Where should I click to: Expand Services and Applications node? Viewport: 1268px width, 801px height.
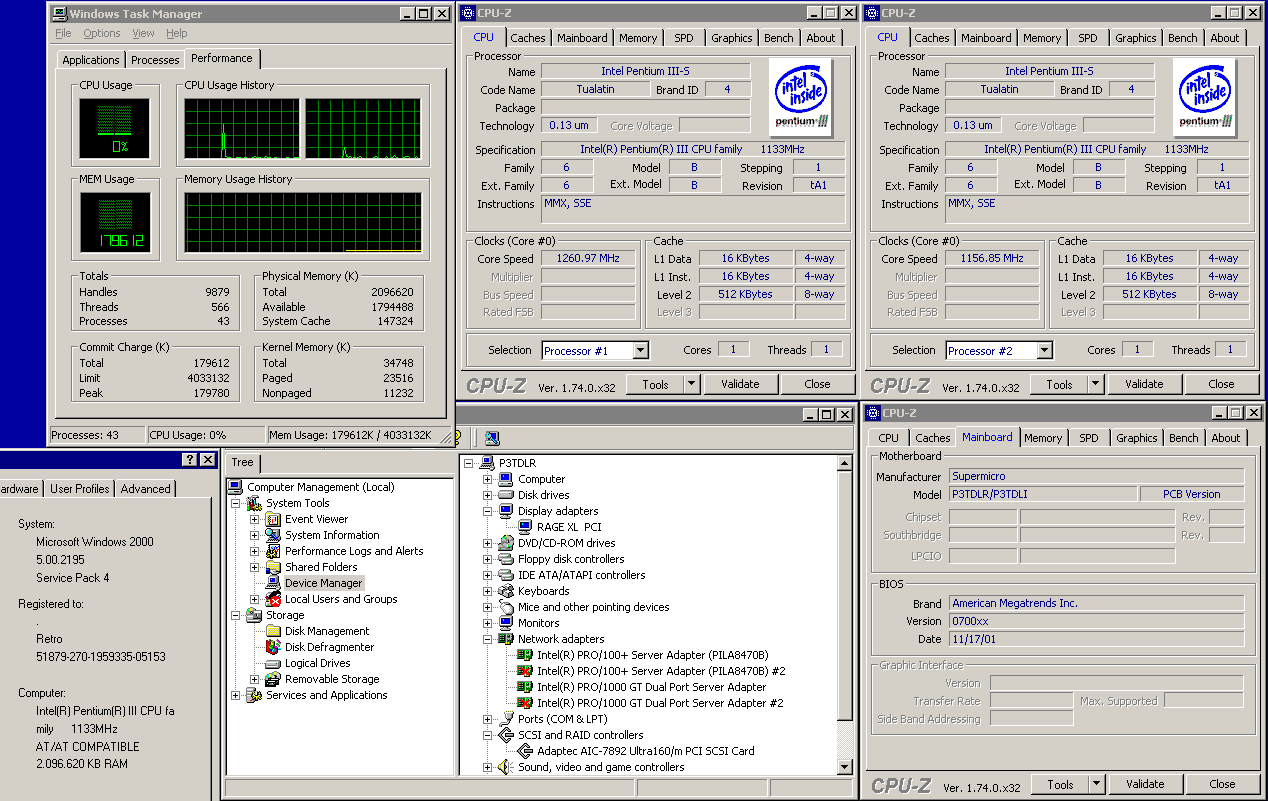pos(236,695)
